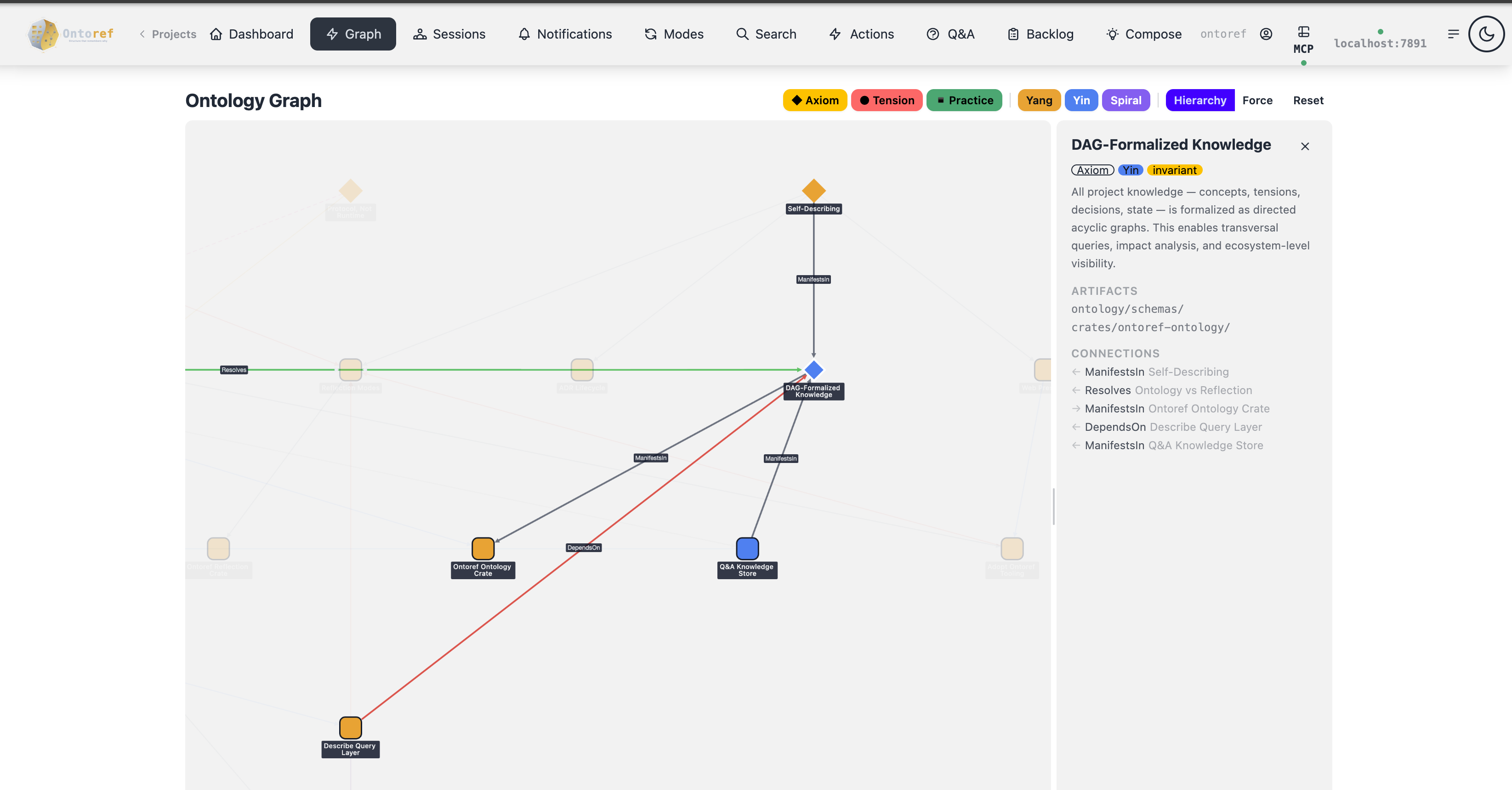Image resolution: width=1512 pixels, height=790 pixels.
Task: Close the DAG-Formalized Knowledge panel
Action: (1305, 147)
